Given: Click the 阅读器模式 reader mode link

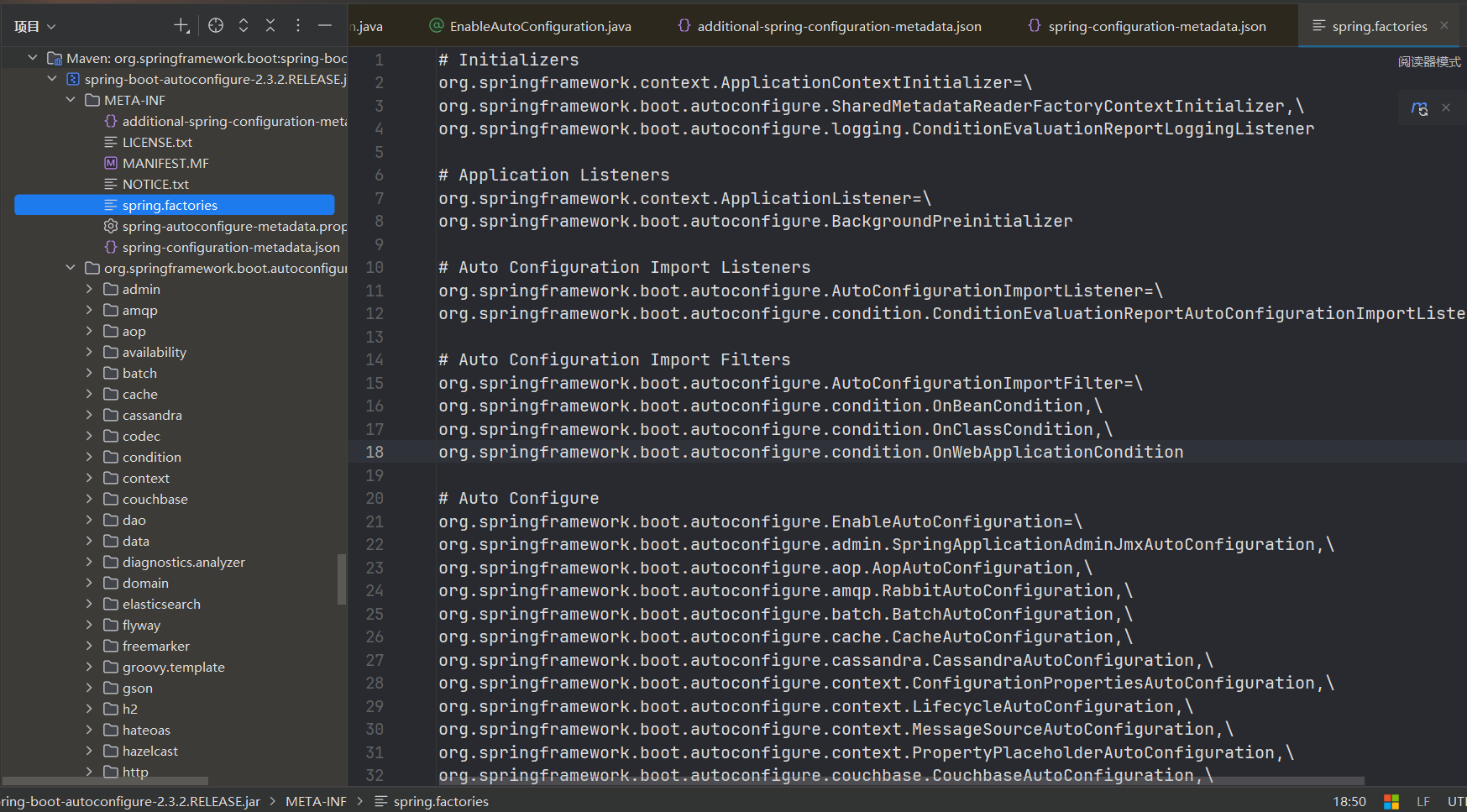Looking at the screenshot, I should 1429,62.
